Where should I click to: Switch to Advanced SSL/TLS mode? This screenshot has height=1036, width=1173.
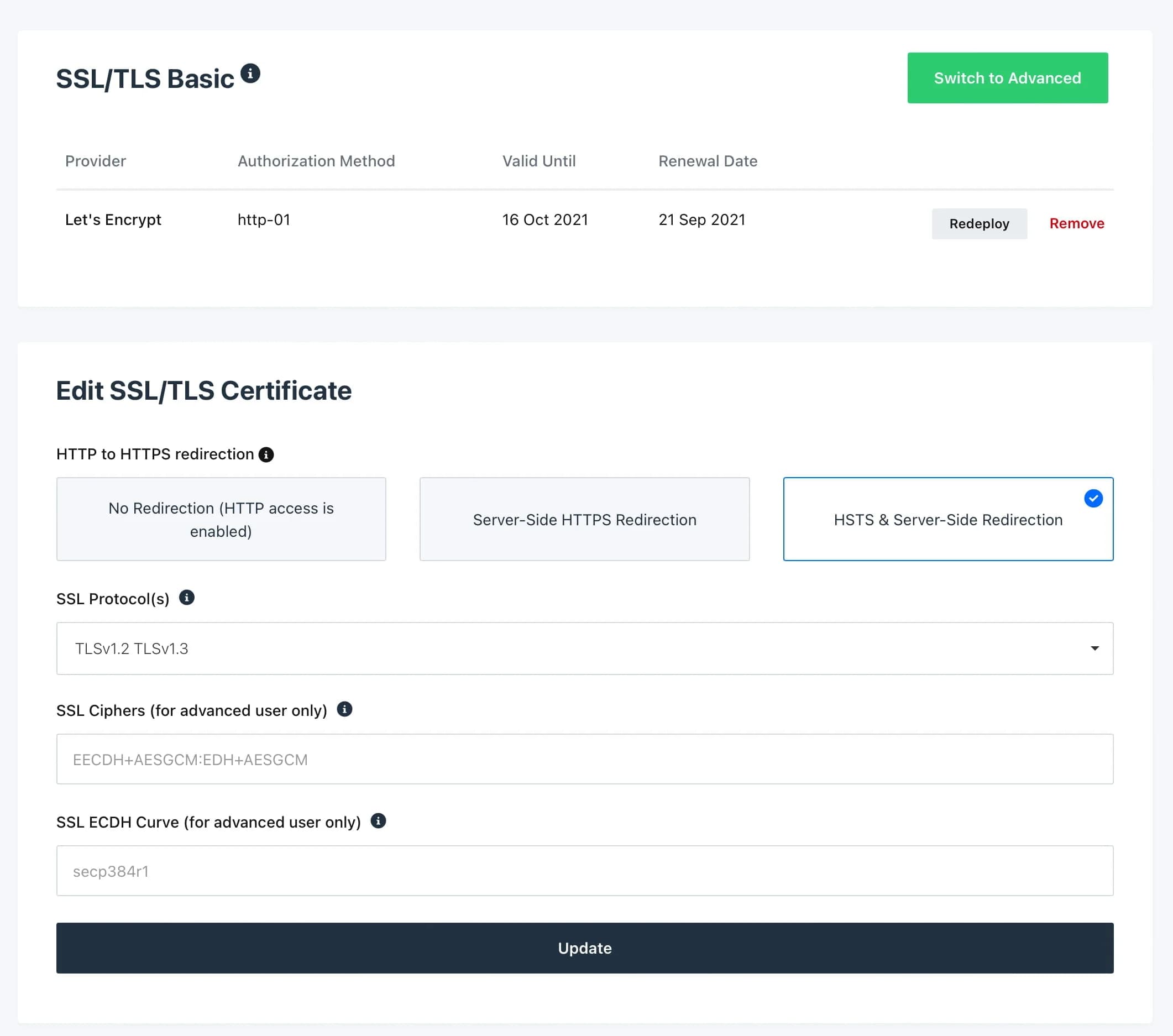1007,78
